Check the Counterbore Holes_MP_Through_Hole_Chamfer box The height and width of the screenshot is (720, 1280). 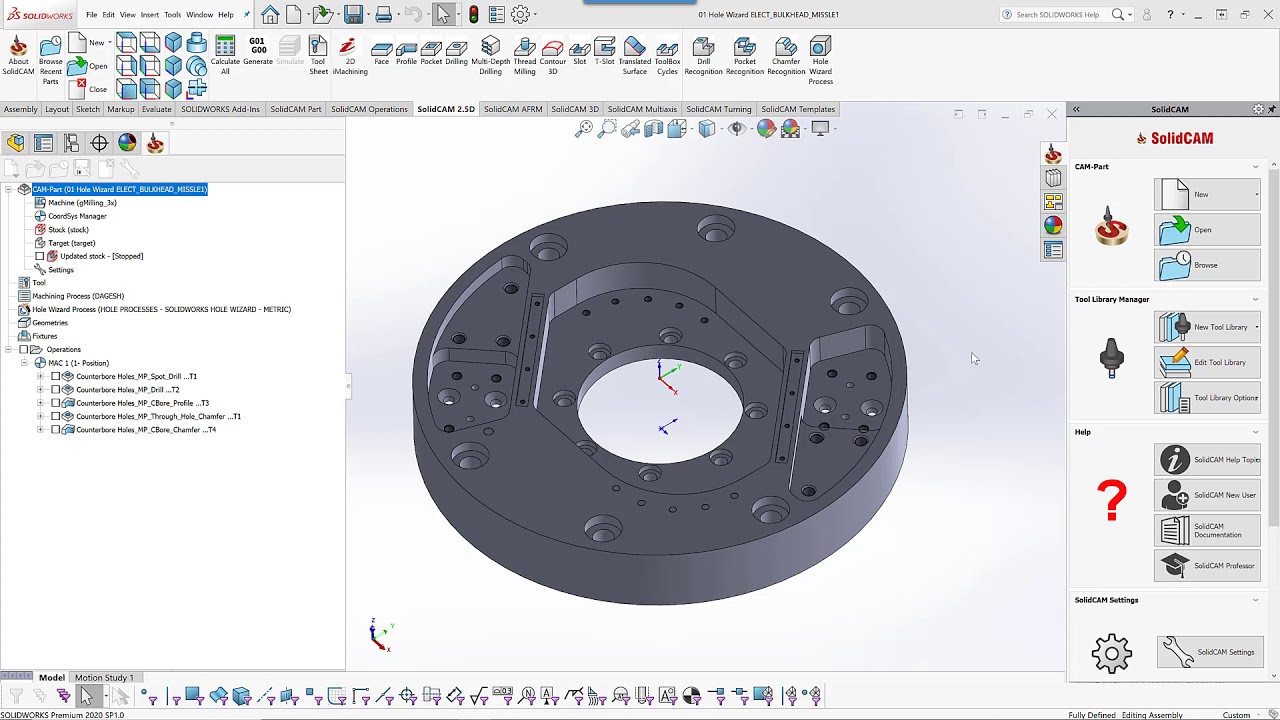[56, 416]
